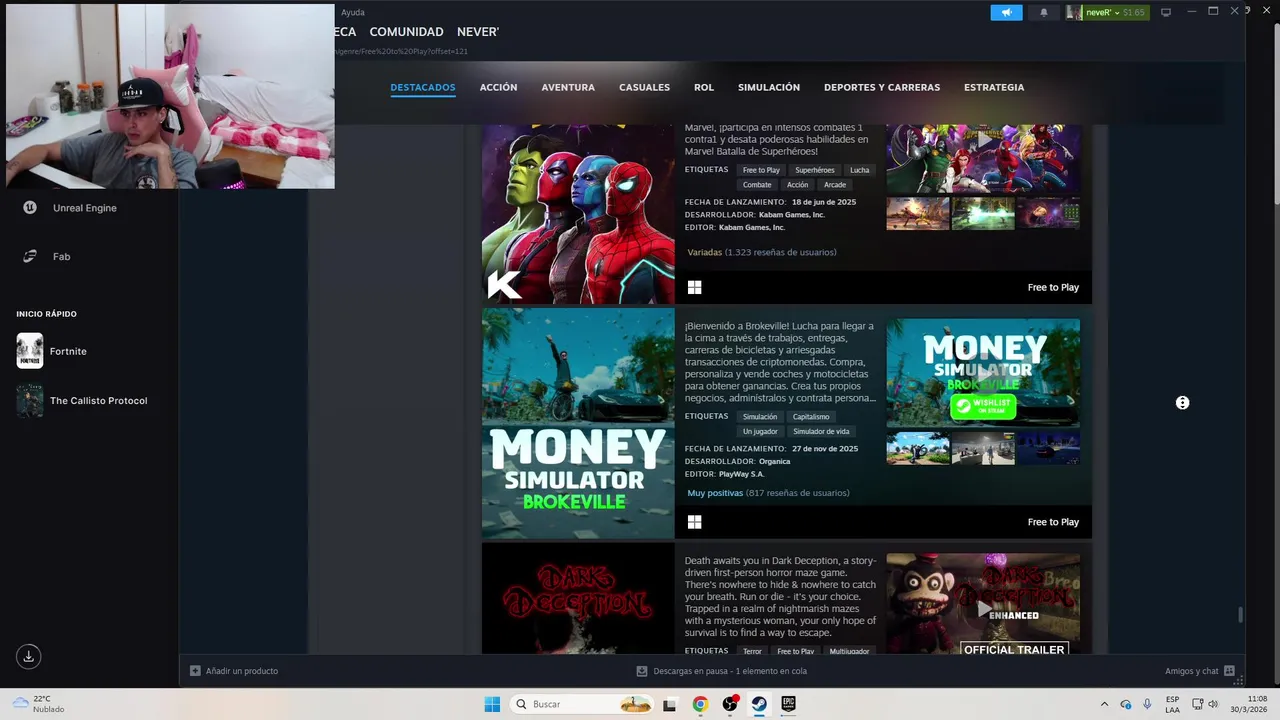Open Descargas en pausa status
The height and width of the screenshot is (720, 1280).
click(722, 671)
